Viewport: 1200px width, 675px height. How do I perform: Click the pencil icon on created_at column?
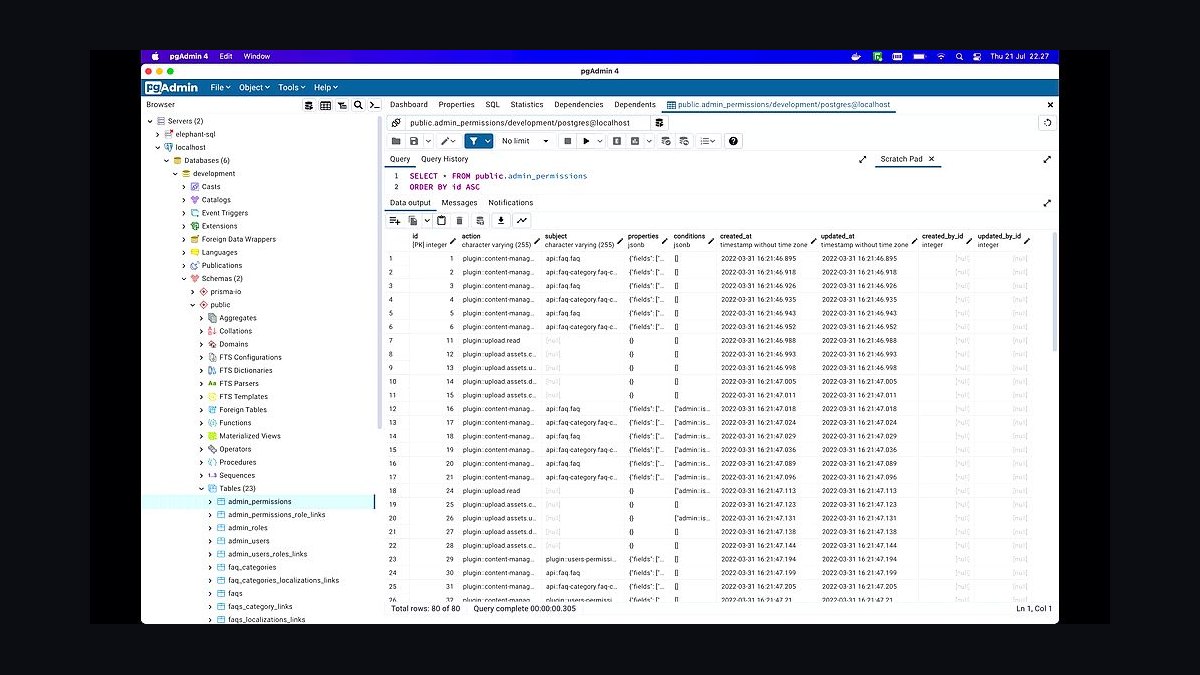point(813,241)
